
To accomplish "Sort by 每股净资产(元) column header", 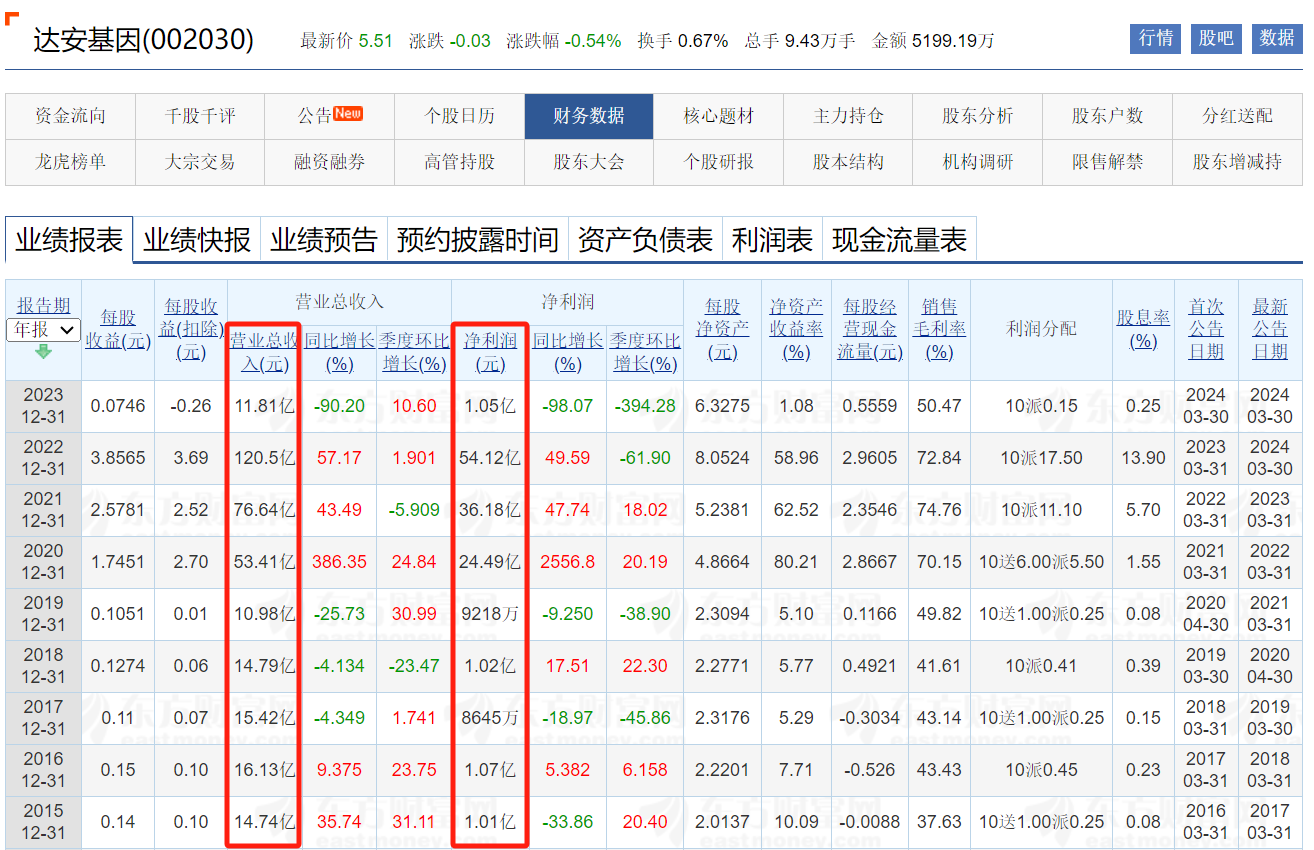I will tap(722, 329).
